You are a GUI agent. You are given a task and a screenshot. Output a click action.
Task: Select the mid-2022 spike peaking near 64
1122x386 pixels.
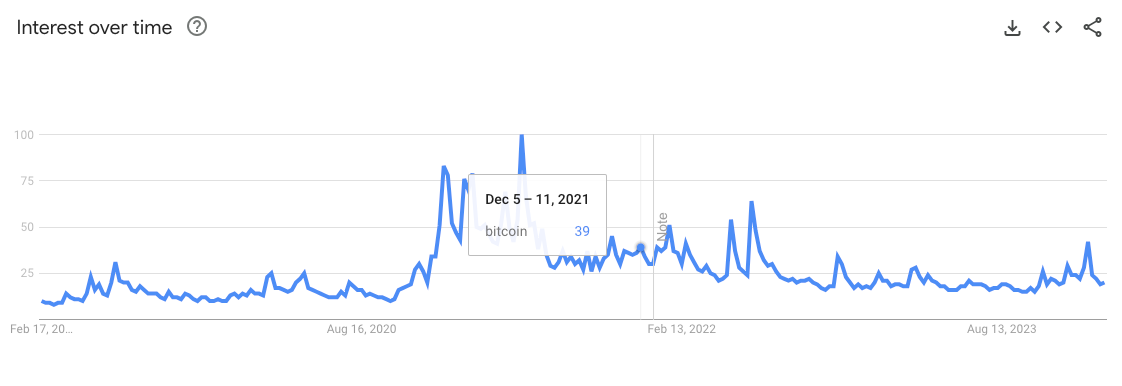click(x=751, y=203)
